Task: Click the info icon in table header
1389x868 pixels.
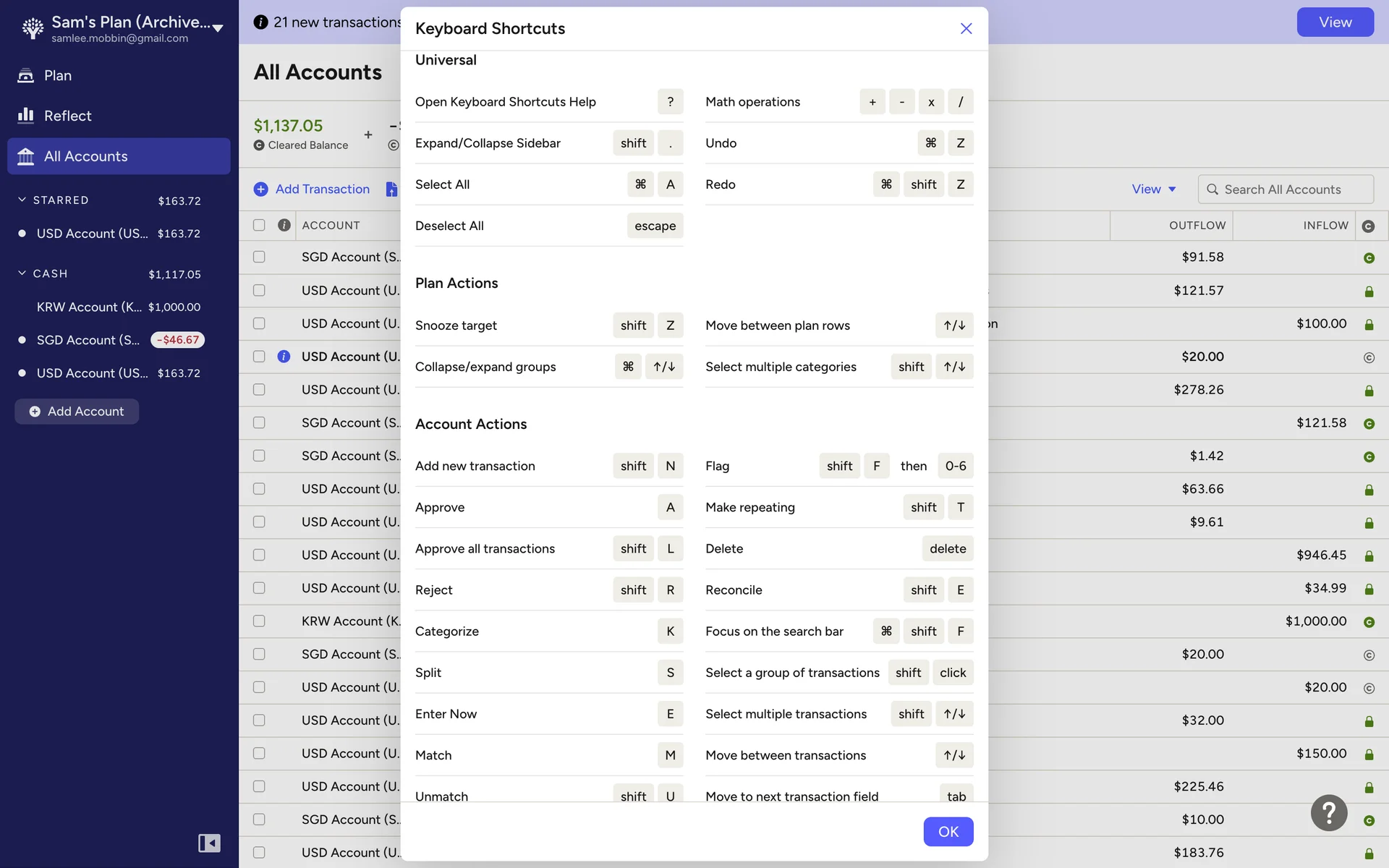Action: tap(284, 225)
